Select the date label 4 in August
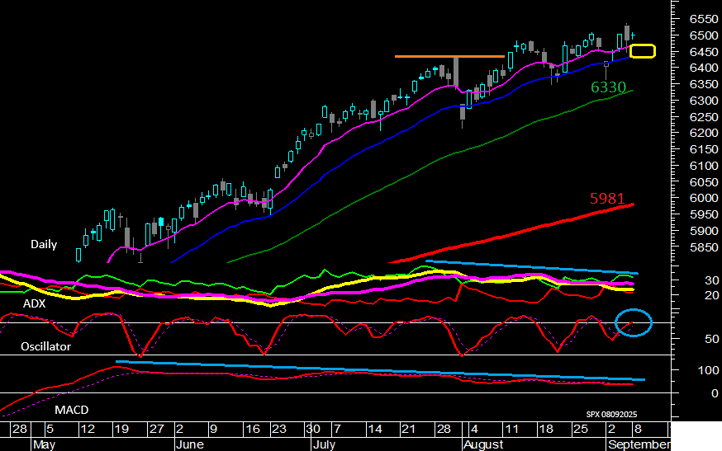Image resolution: width=722 pixels, height=451 pixels. pyautogui.click(x=475, y=429)
